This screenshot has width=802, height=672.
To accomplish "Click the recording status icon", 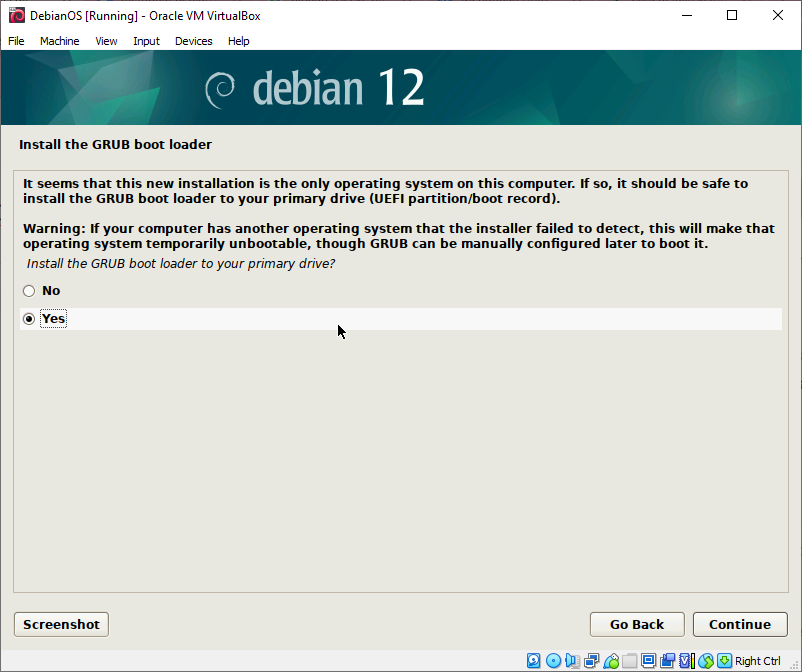I will coord(667,661).
